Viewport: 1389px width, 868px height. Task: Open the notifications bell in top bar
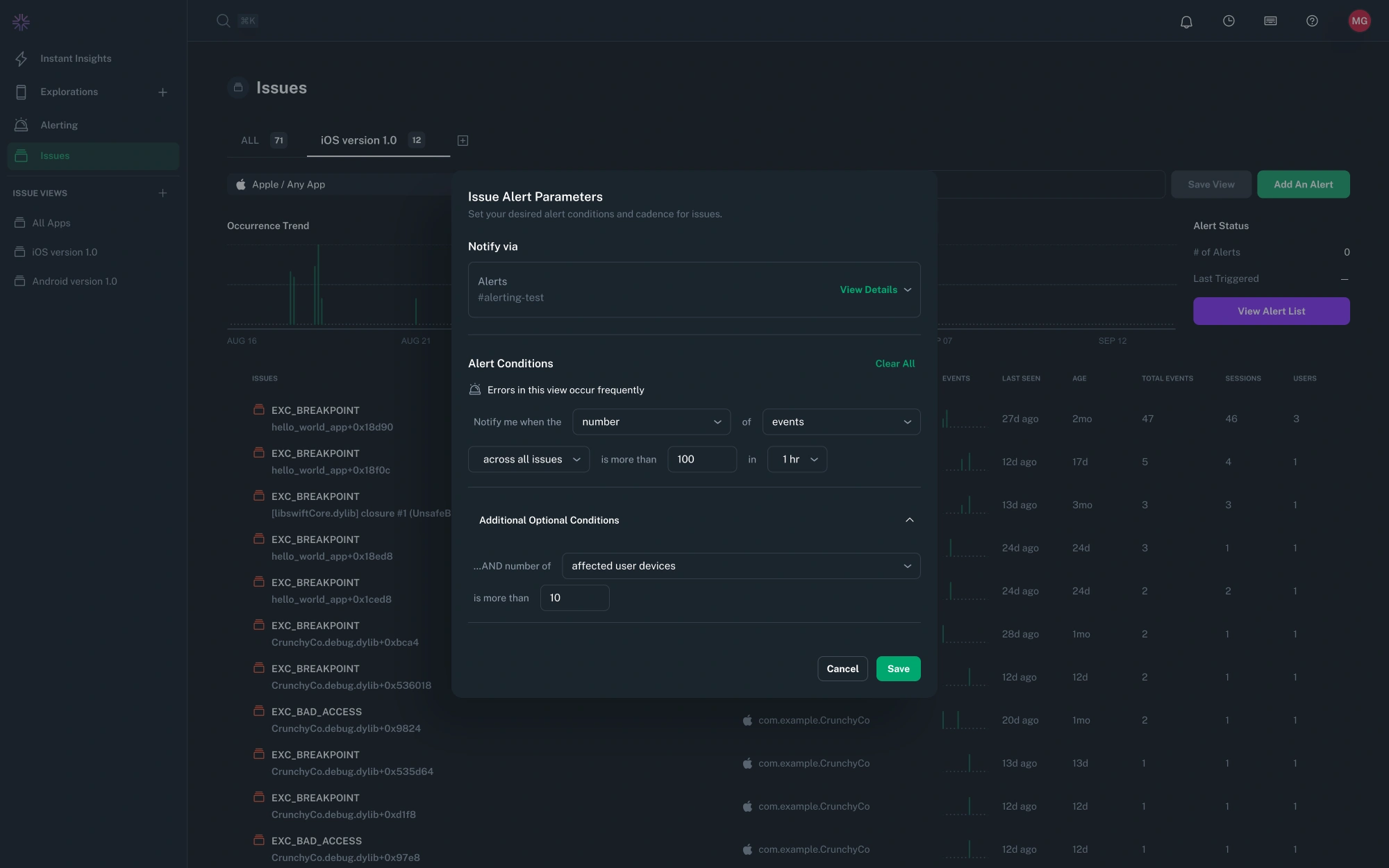[1186, 21]
